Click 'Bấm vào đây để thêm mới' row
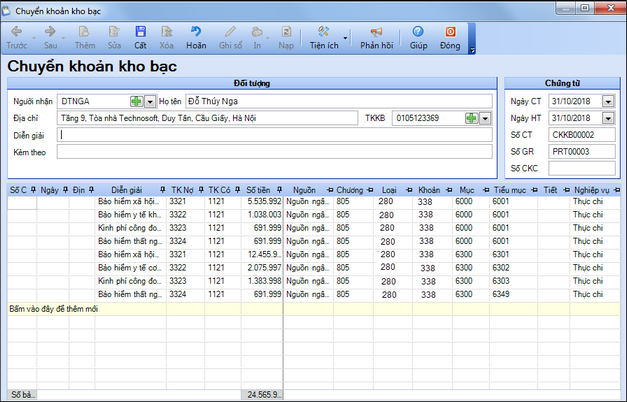The width and height of the screenshot is (627, 402). (x=314, y=309)
